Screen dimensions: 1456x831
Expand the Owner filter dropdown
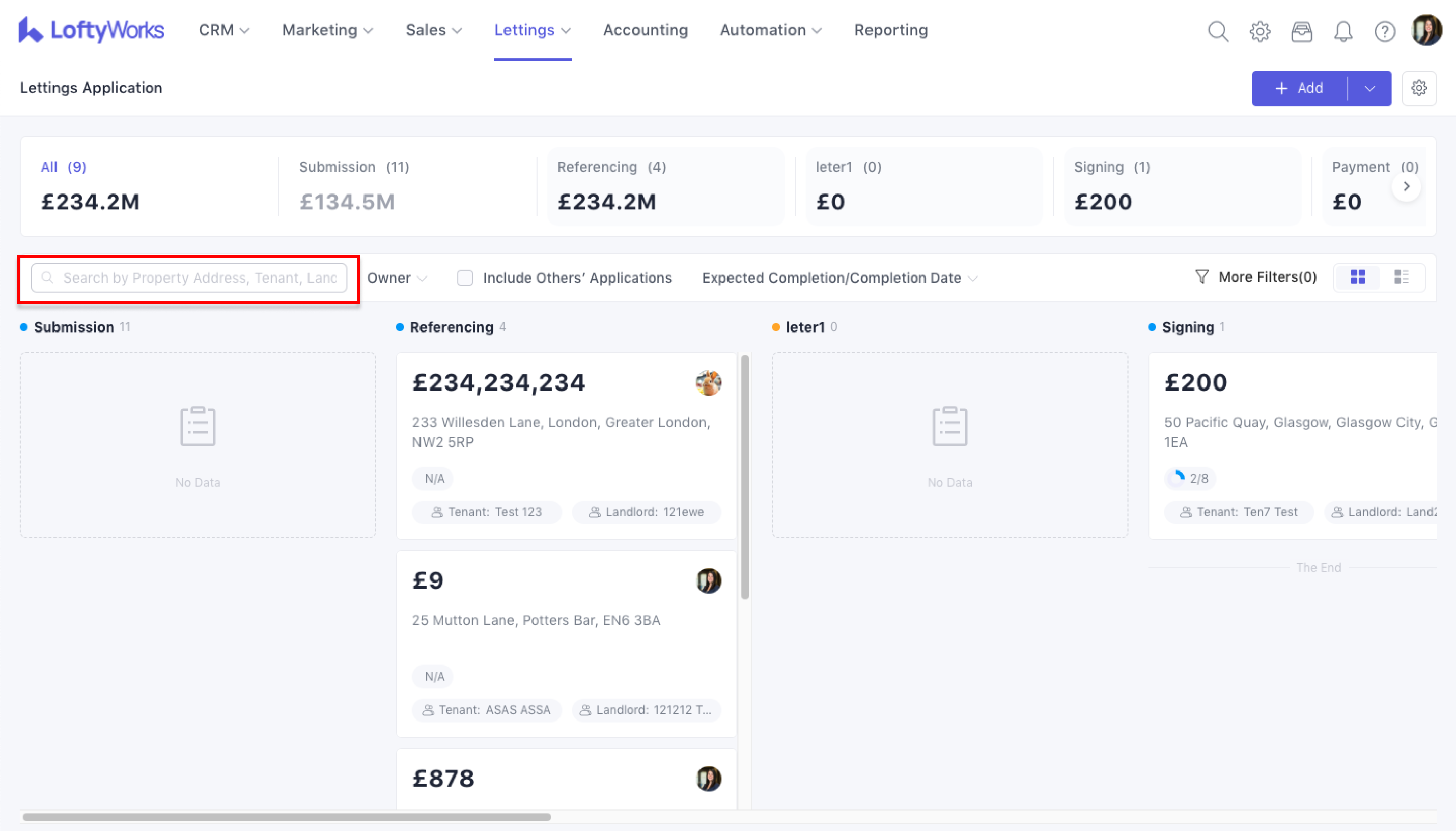pyautogui.click(x=397, y=278)
